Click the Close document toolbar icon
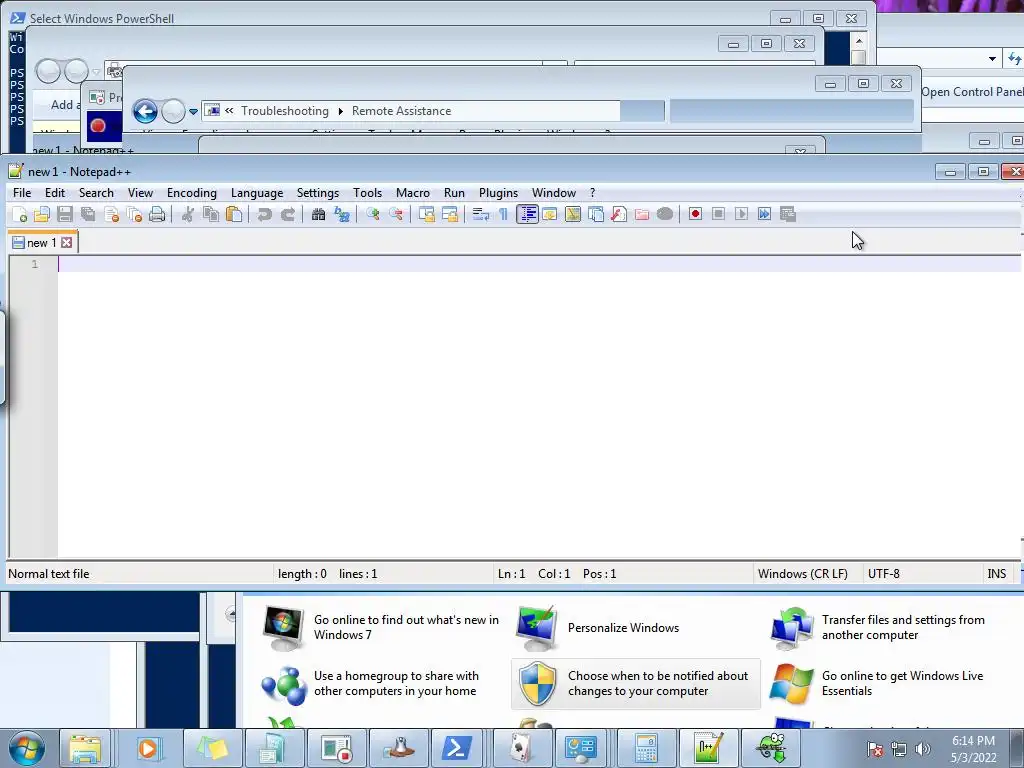Screen dimensions: 1024x768 tap(112, 214)
